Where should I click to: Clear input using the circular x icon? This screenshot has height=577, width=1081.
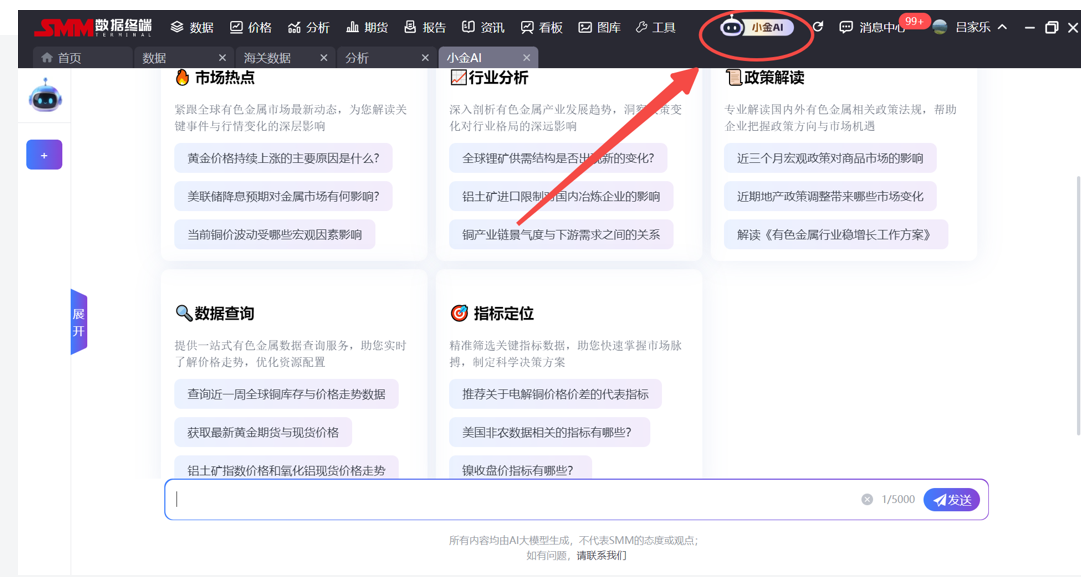(867, 499)
